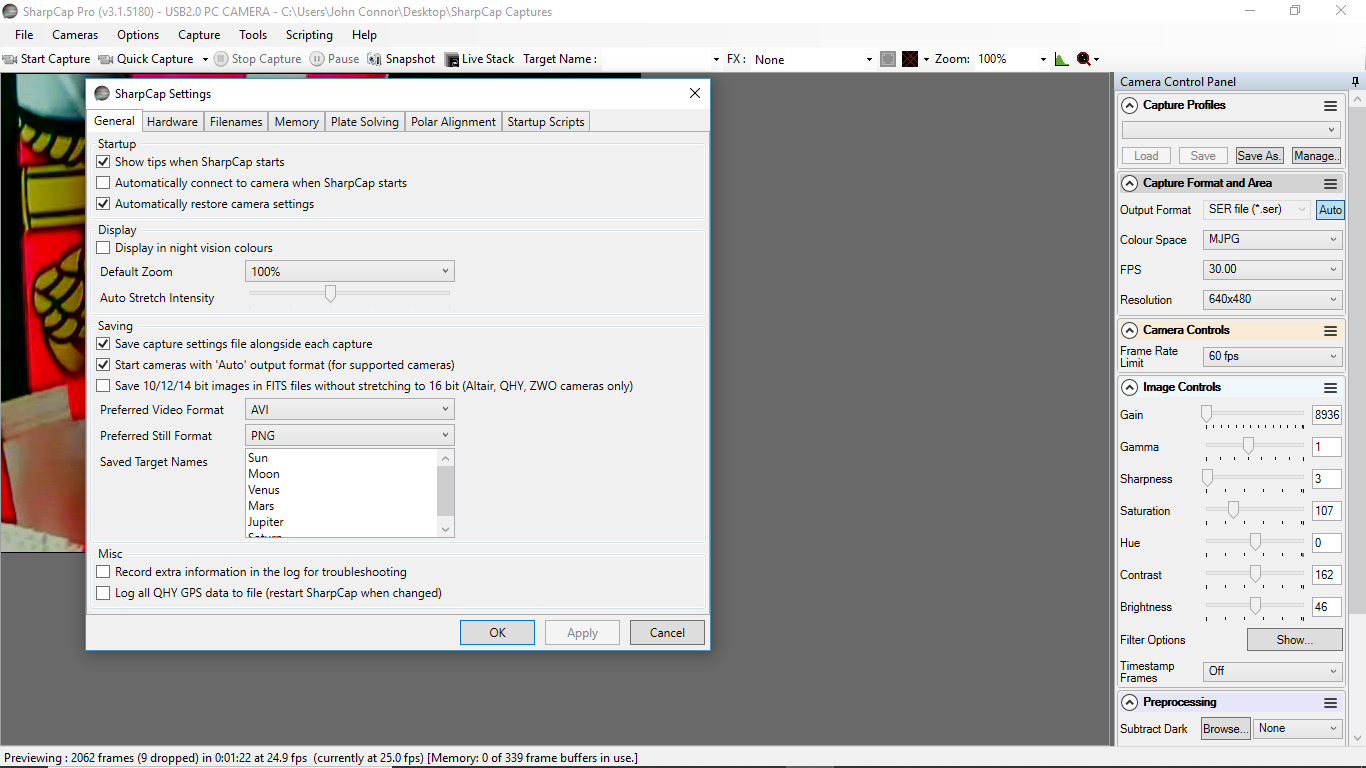Click the focus score magnifier icon
Image resolution: width=1366 pixels, height=768 pixels.
coord(1084,59)
